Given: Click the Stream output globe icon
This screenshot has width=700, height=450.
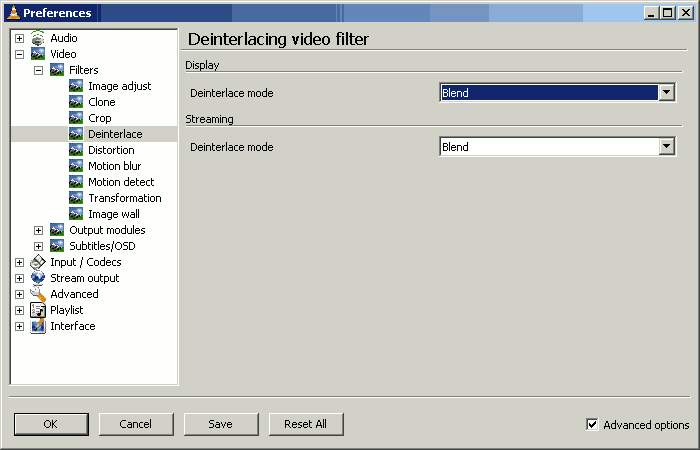Looking at the screenshot, I should coord(38,278).
